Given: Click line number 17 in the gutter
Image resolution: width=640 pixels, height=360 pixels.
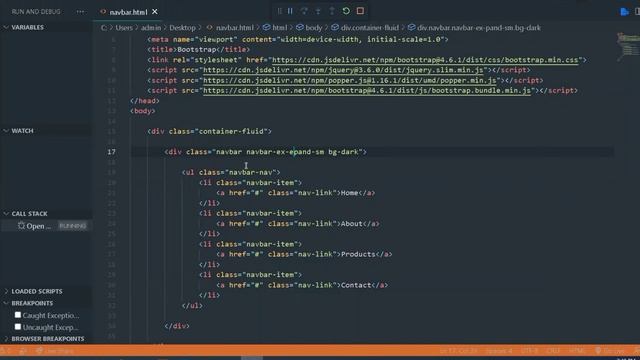Looking at the screenshot, I should click(111, 152).
